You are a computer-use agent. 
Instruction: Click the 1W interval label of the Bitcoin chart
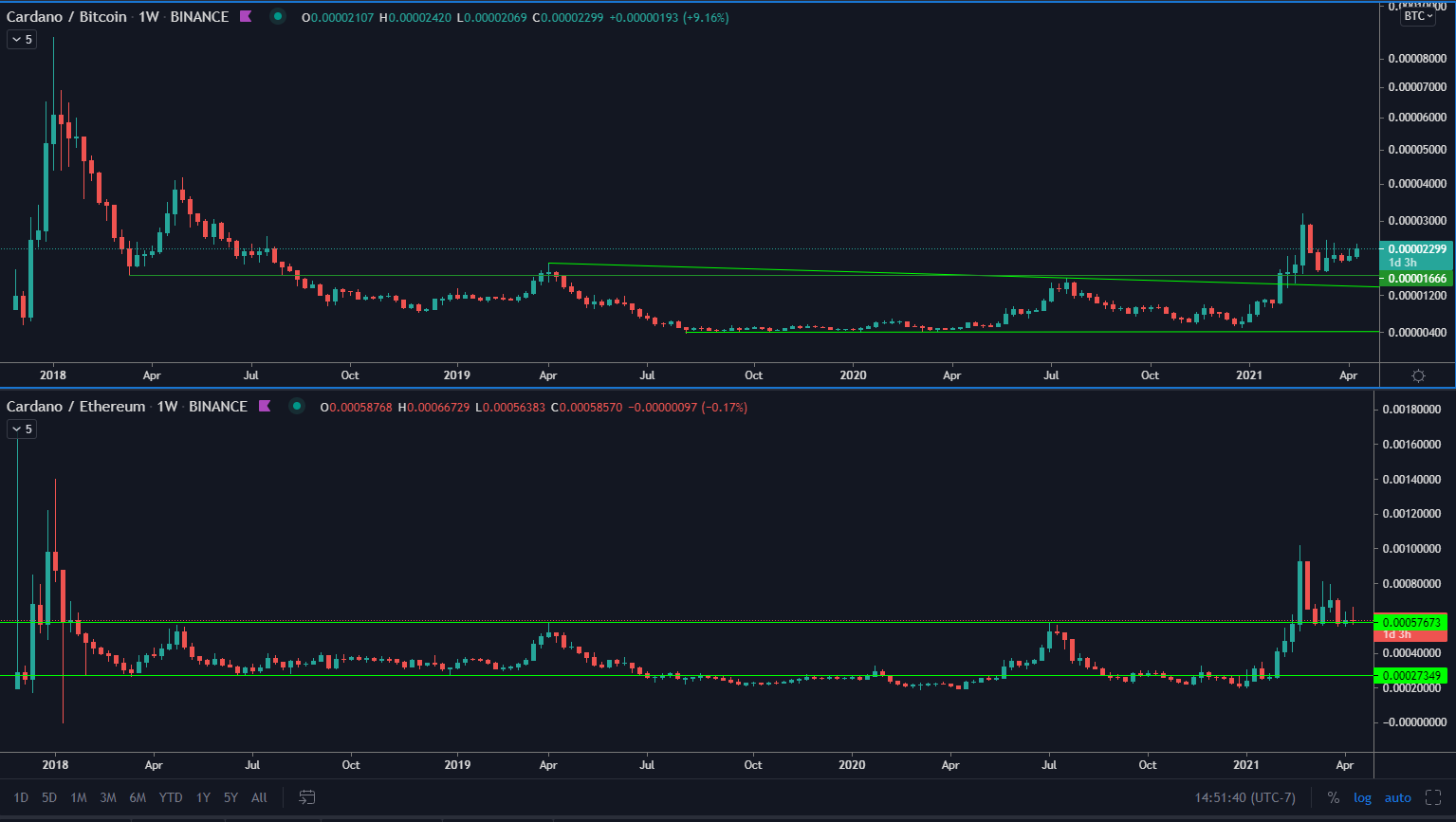coord(149,17)
